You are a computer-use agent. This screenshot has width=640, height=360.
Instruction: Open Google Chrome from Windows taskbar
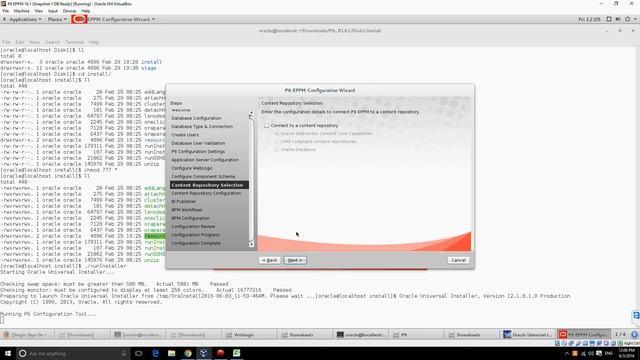188,353
